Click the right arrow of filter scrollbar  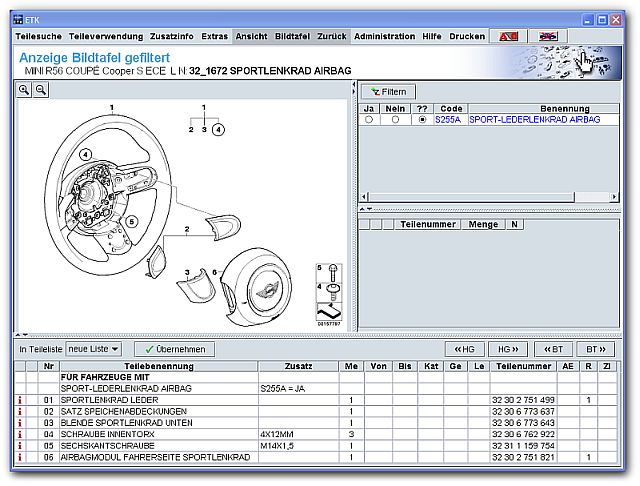coord(614,197)
